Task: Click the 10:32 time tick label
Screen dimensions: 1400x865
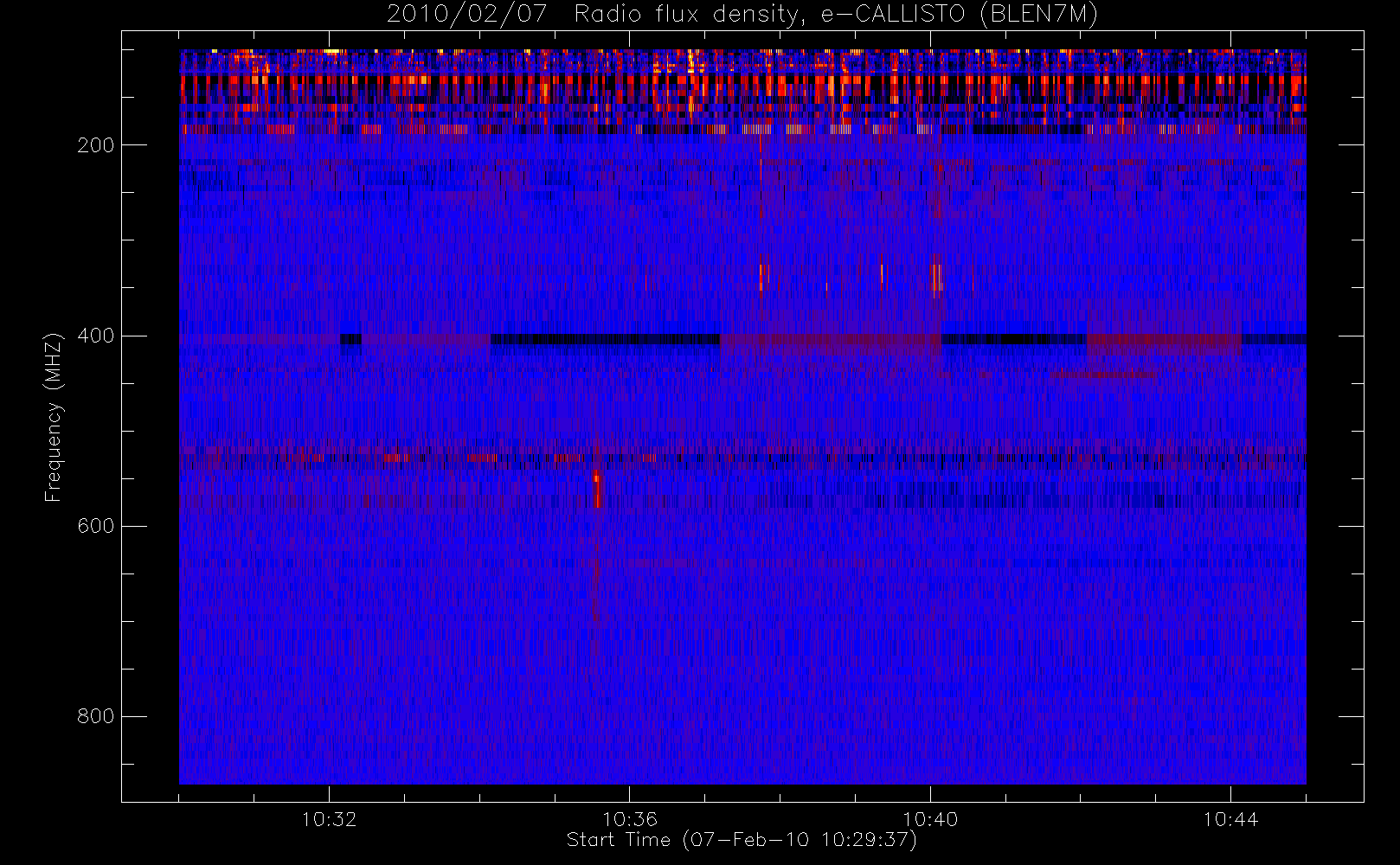Action: pyautogui.click(x=329, y=819)
